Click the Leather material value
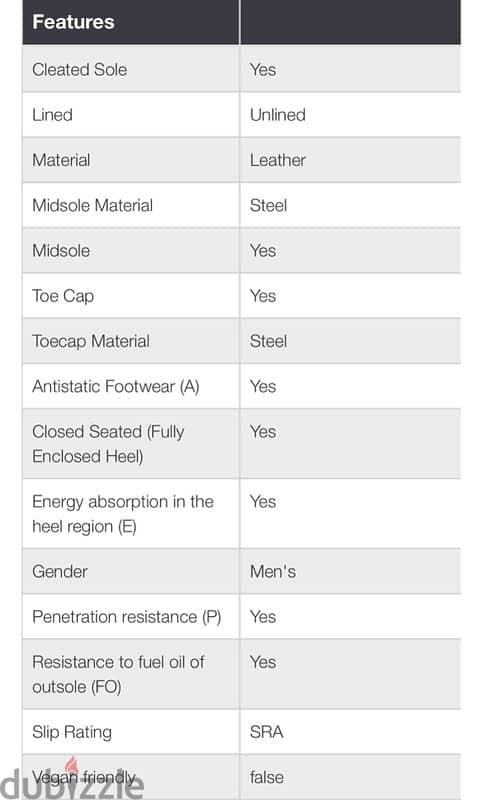This screenshot has width=482, height=800. click(277, 160)
